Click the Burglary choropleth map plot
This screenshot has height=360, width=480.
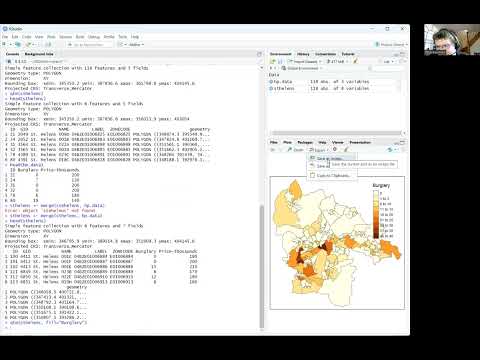(x=337, y=243)
